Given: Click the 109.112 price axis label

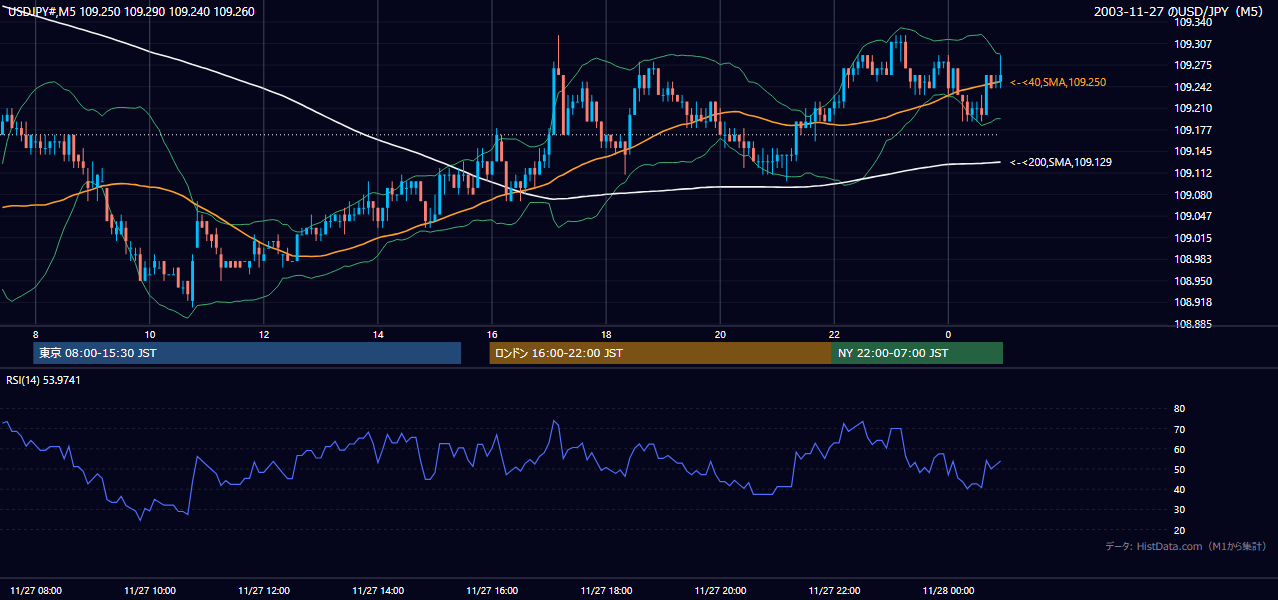Looking at the screenshot, I should [x=1193, y=173].
